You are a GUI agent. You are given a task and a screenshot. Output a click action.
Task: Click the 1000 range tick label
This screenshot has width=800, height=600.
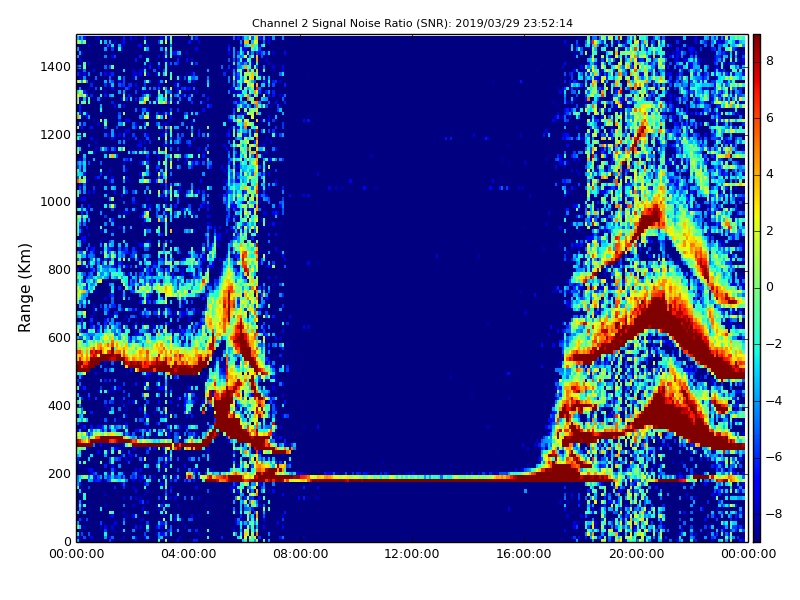coord(56,202)
